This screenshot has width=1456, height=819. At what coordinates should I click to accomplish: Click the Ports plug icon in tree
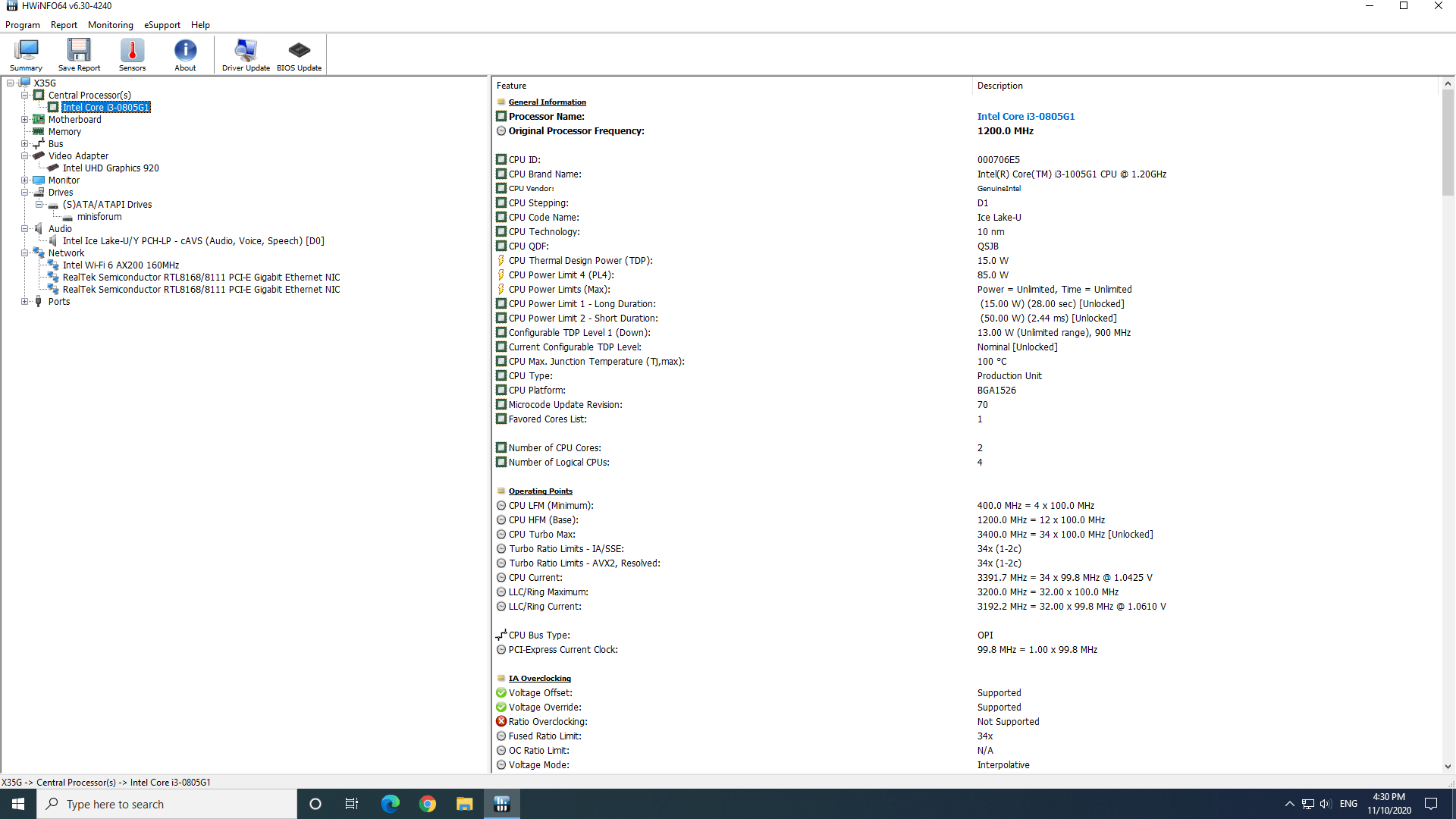coord(39,302)
